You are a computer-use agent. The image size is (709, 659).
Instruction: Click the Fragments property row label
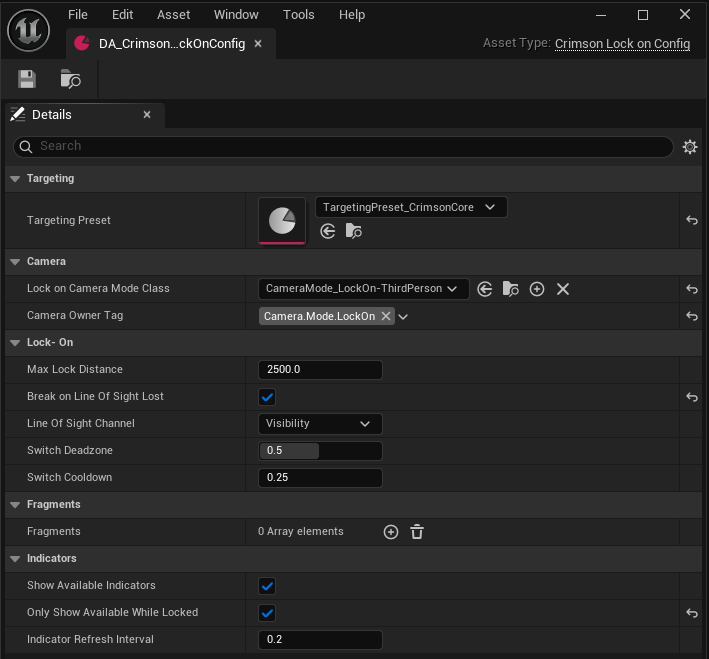coord(54,531)
